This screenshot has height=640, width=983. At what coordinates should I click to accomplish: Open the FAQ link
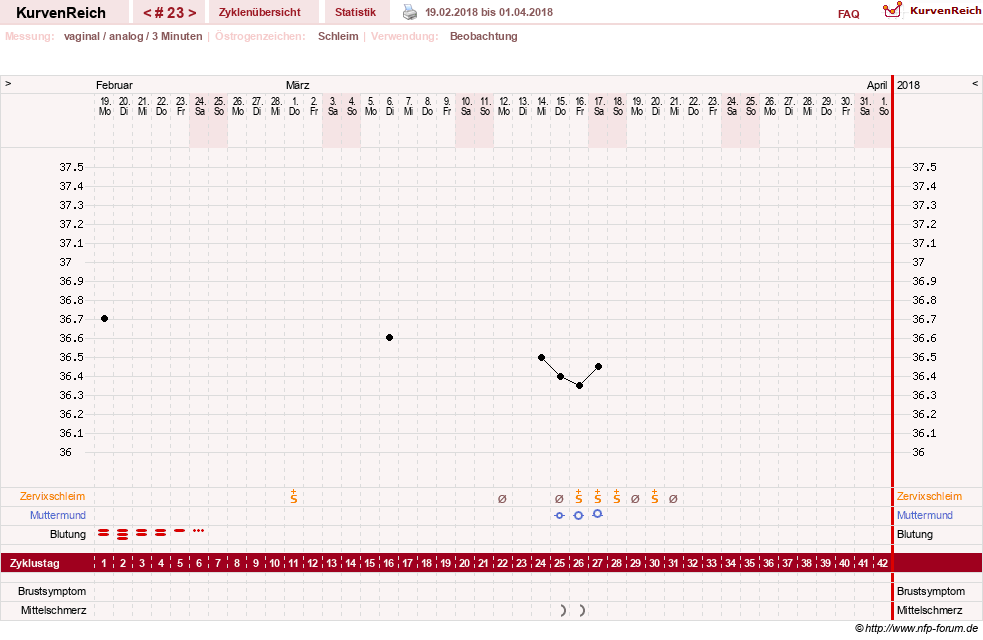848,14
